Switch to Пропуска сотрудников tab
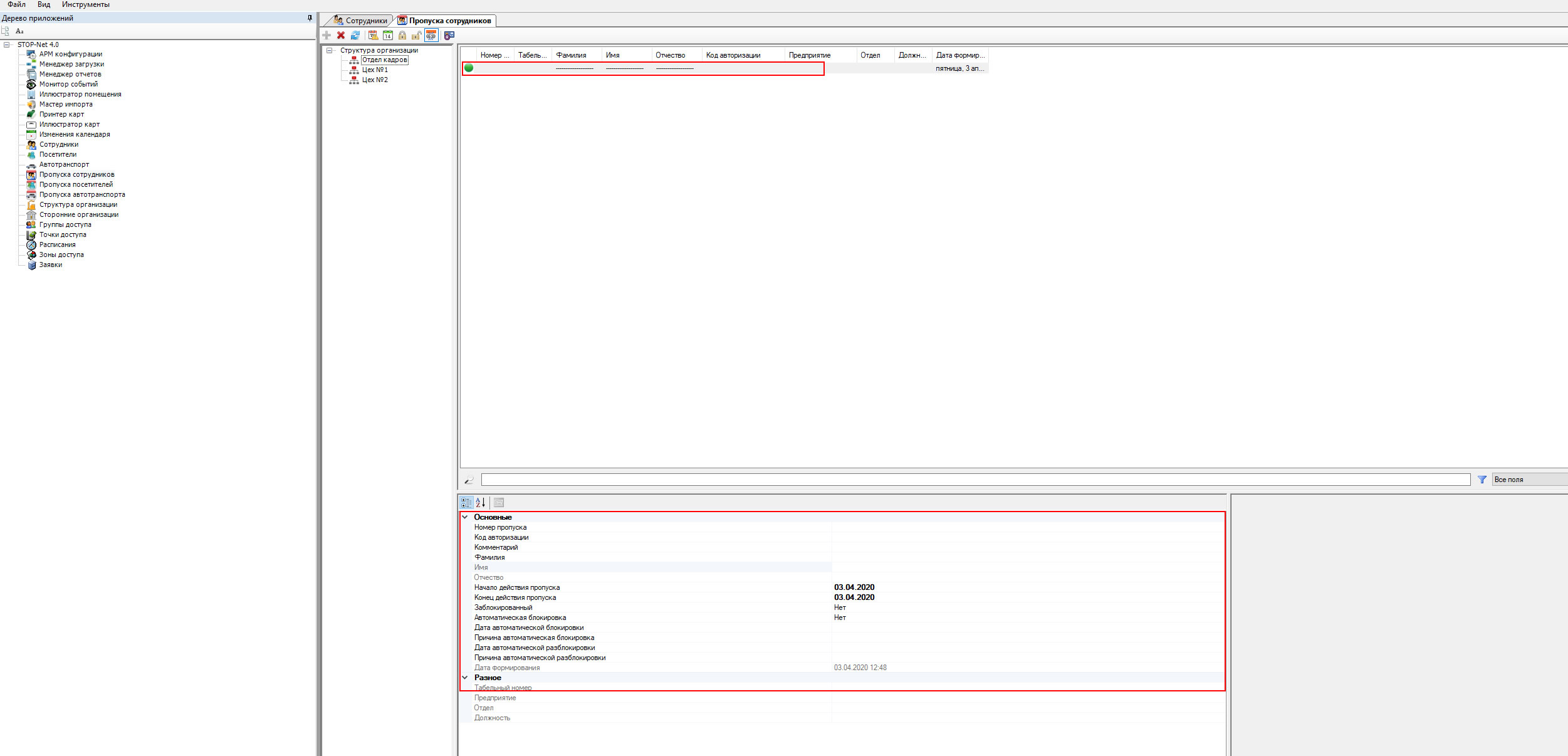 [x=445, y=21]
